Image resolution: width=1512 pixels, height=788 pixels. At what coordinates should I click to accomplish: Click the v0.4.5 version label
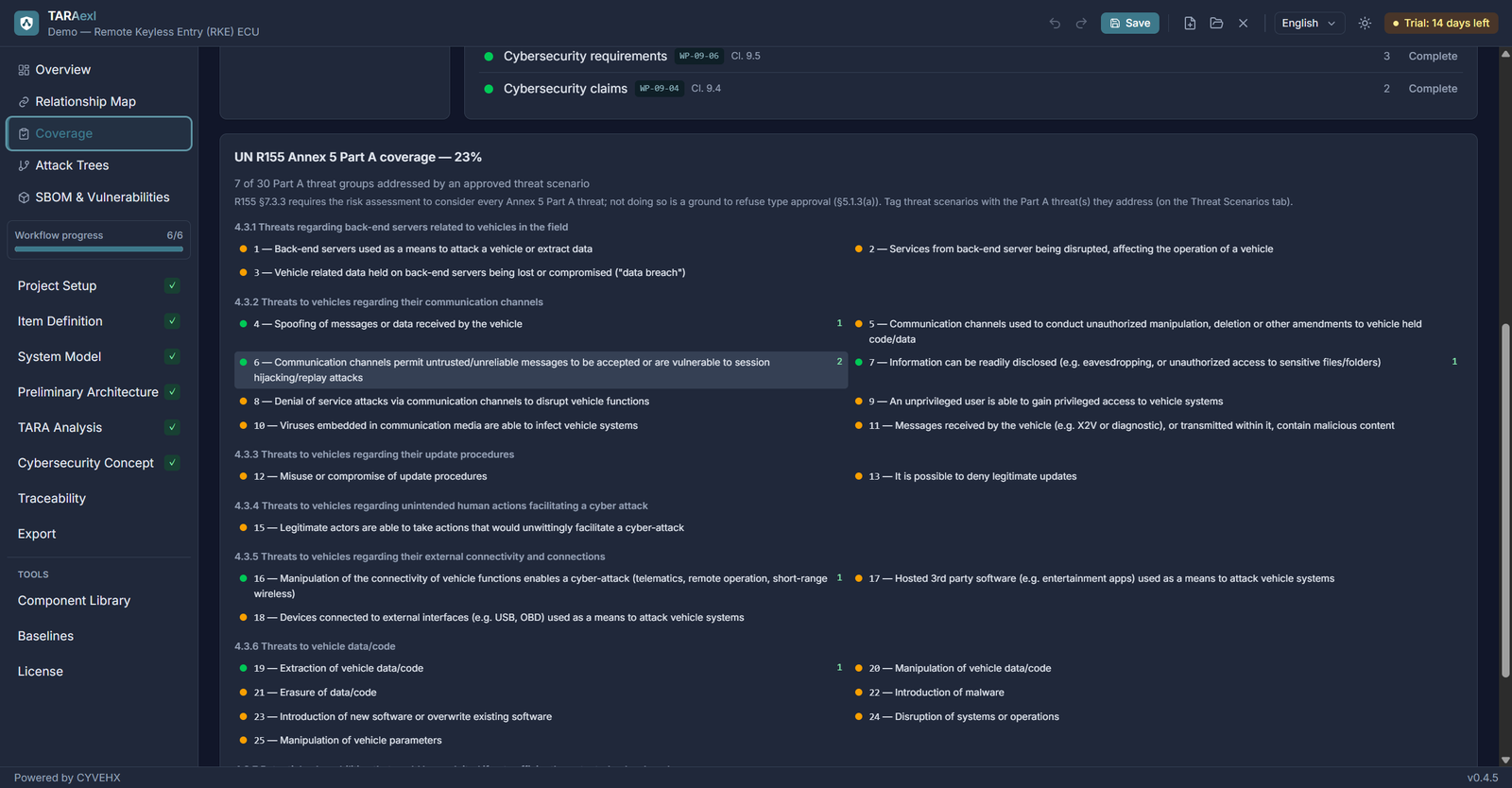[1482, 778]
